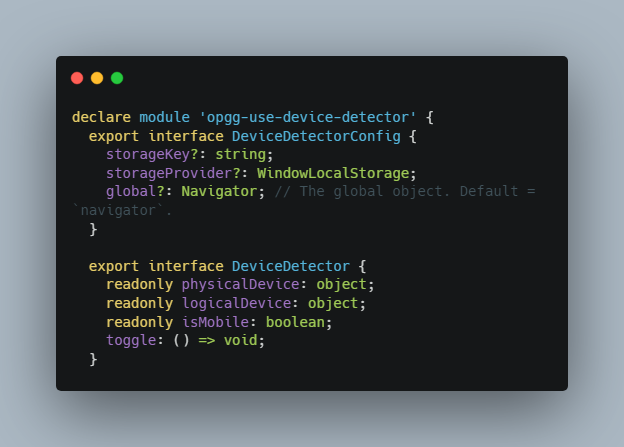Click the yellow minimize dot
Screen dimensions: 624x447
[97, 78]
